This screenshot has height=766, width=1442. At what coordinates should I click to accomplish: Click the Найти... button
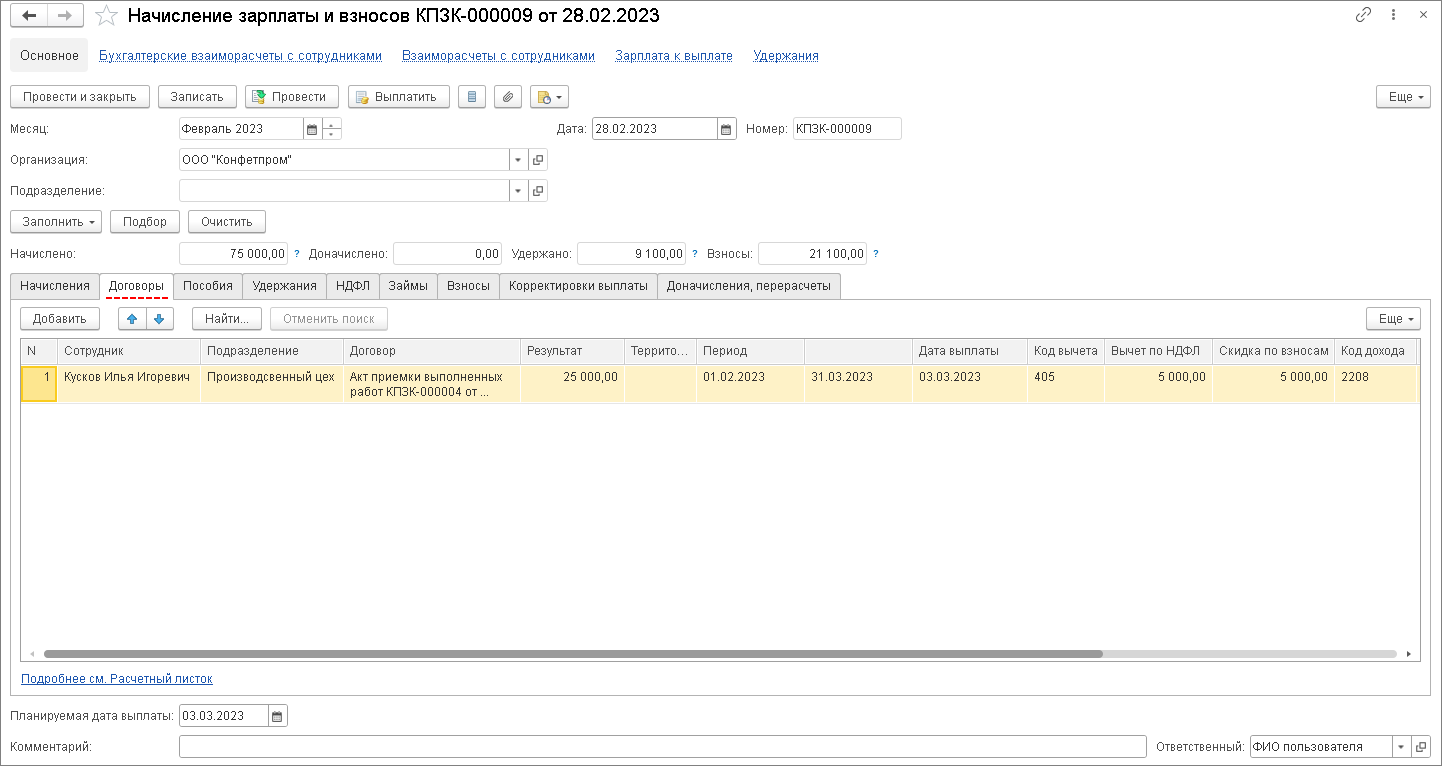227,319
